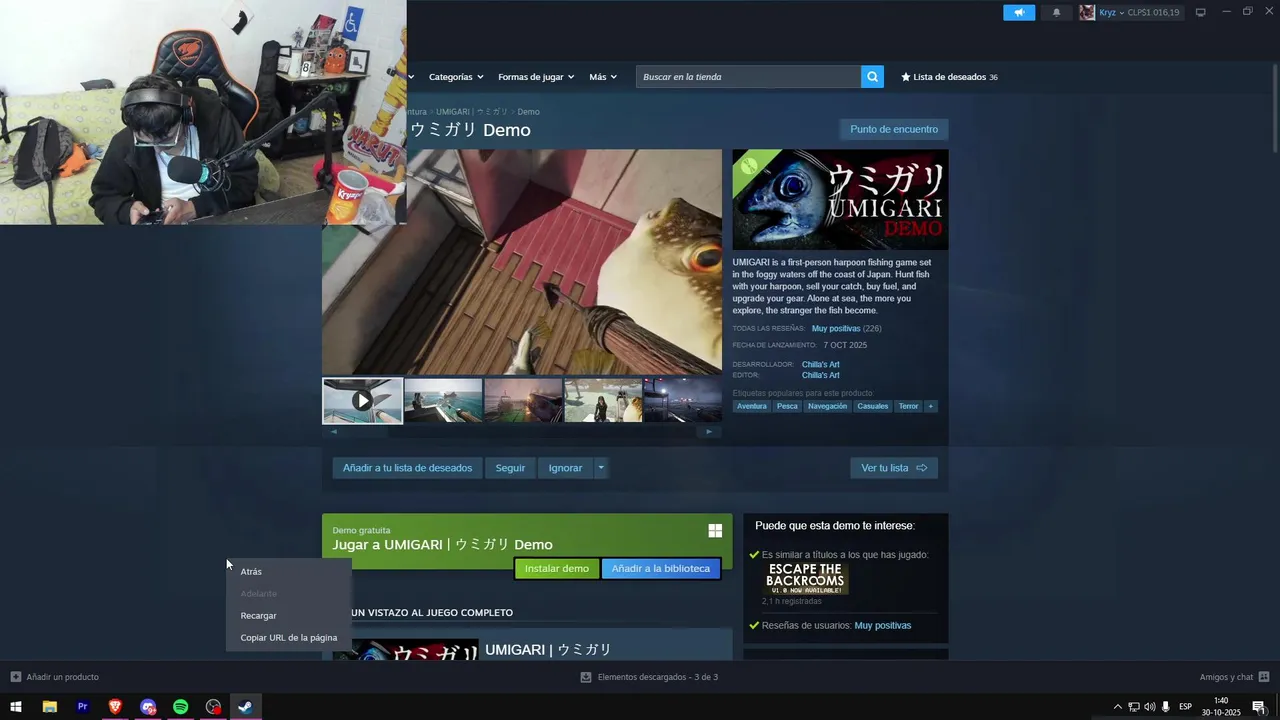
Task: Click the Ignorar button
Action: tap(565, 468)
